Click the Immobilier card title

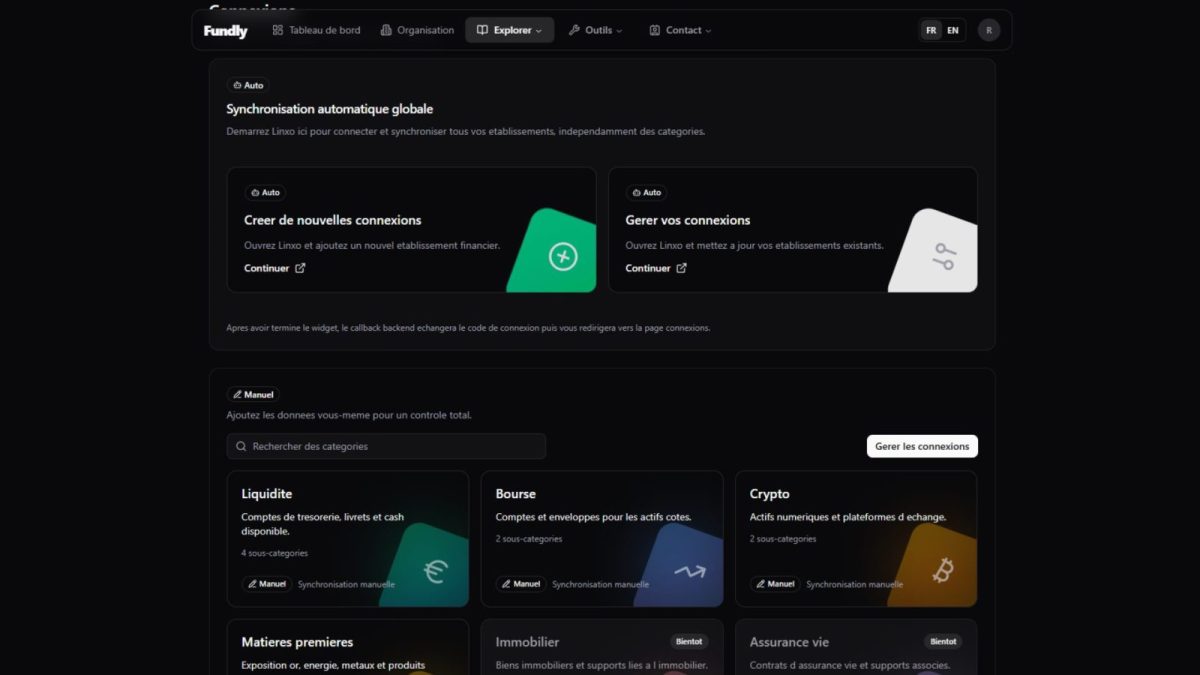pos(527,642)
